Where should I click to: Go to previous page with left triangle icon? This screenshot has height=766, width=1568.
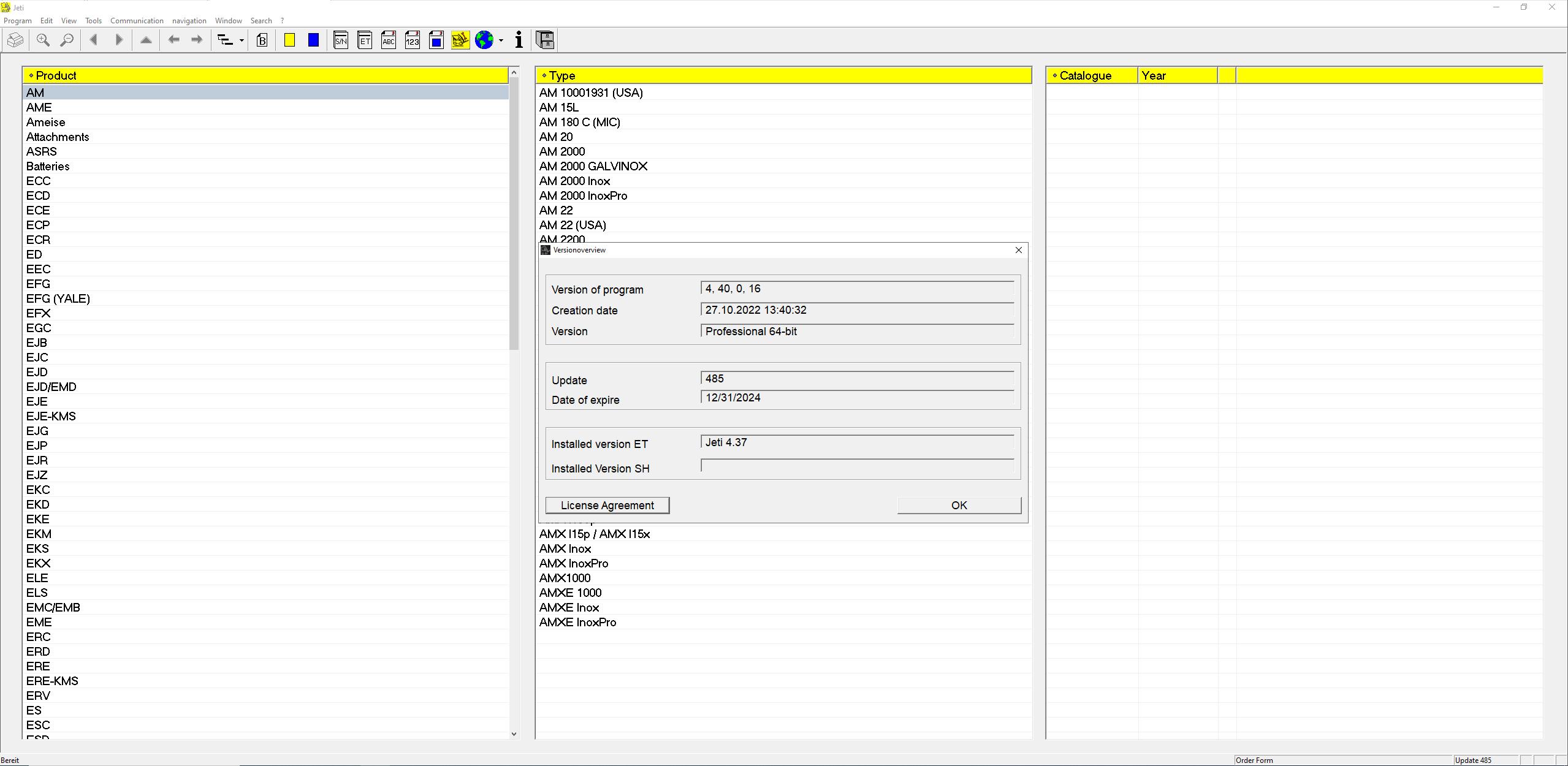(x=94, y=40)
